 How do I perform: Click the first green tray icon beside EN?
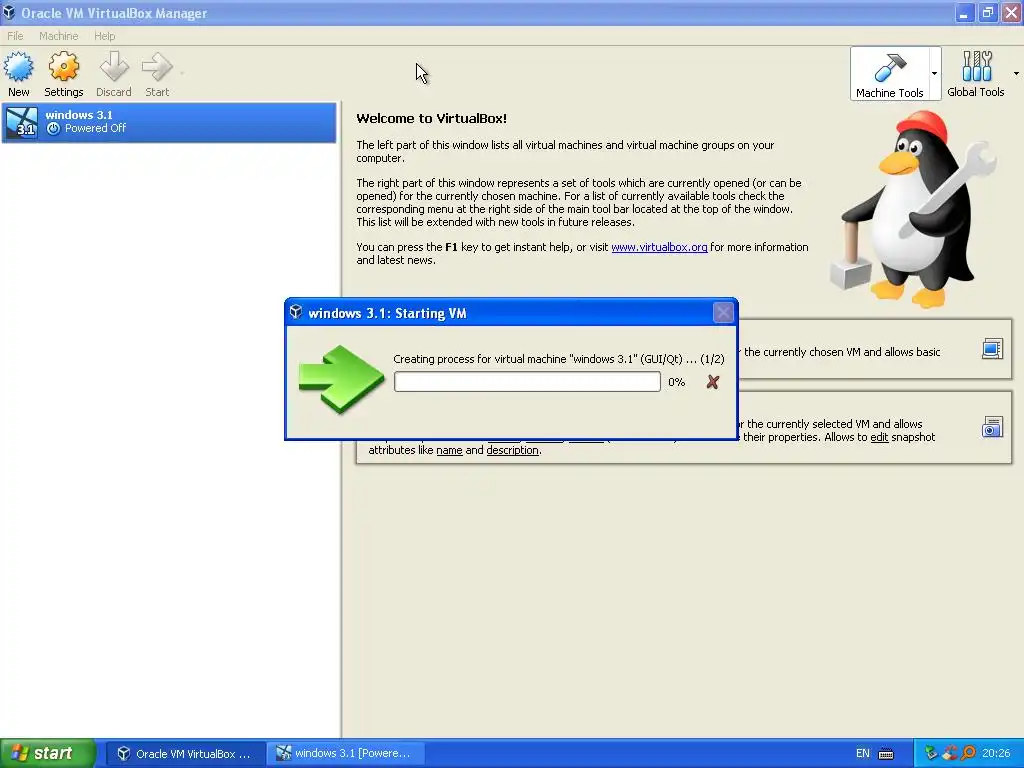pos(931,754)
